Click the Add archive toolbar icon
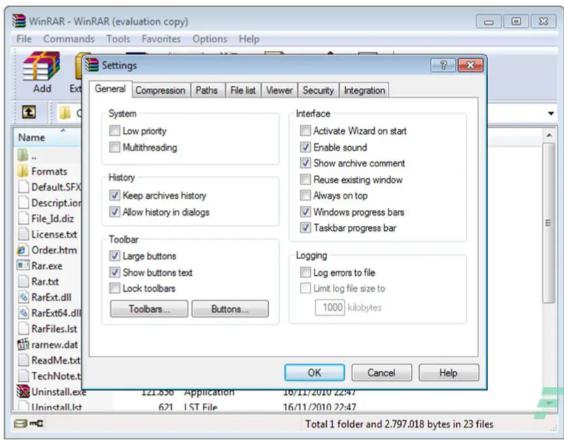The width and height of the screenshot is (564, 441). [x=41, y=66]
